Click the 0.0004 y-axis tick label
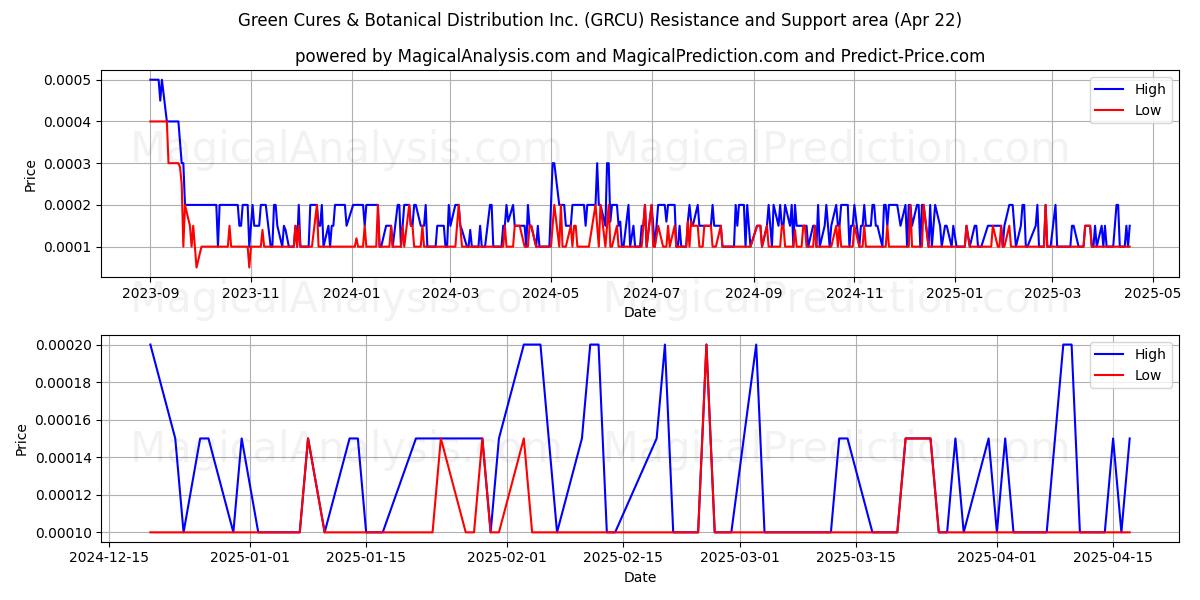Viewport: 1200px width, 600px height. point(65,122)
